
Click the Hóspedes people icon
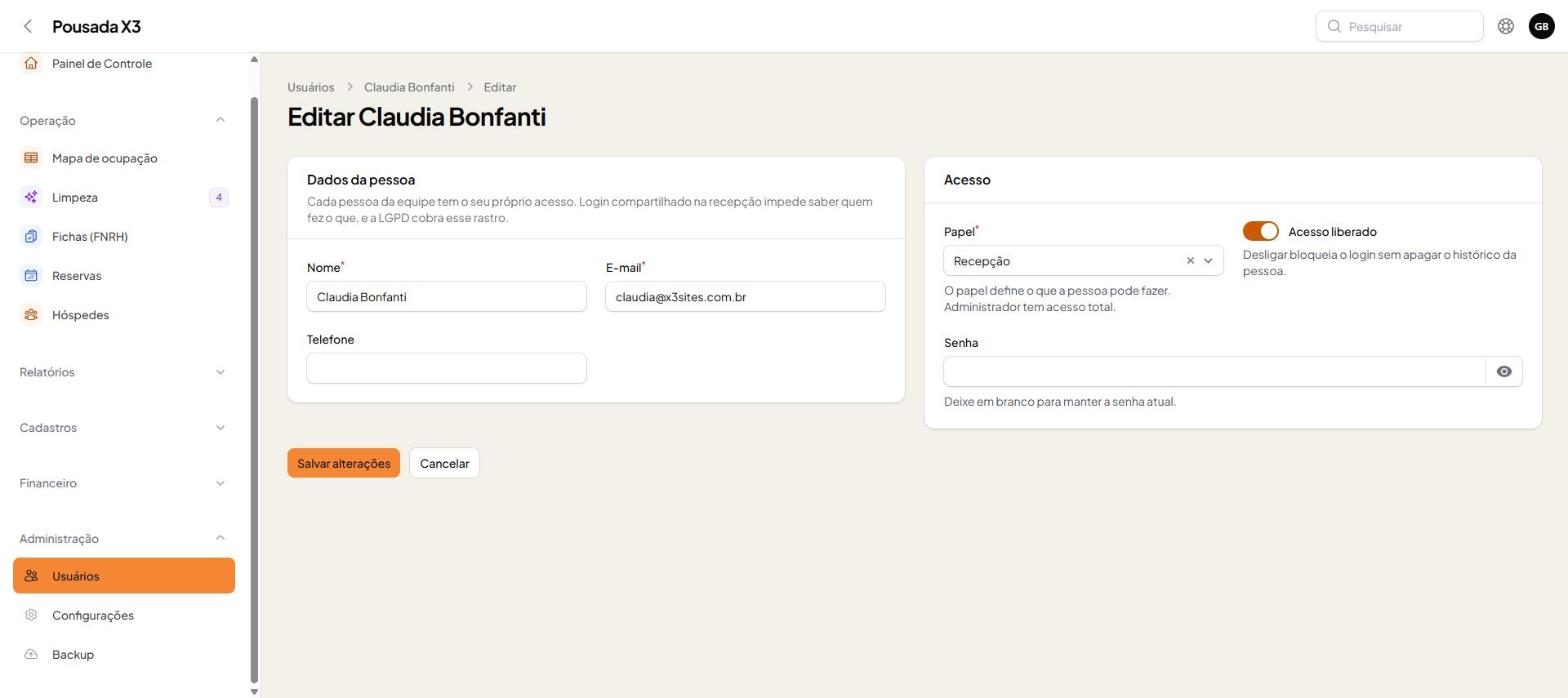[x=31, y=314]
